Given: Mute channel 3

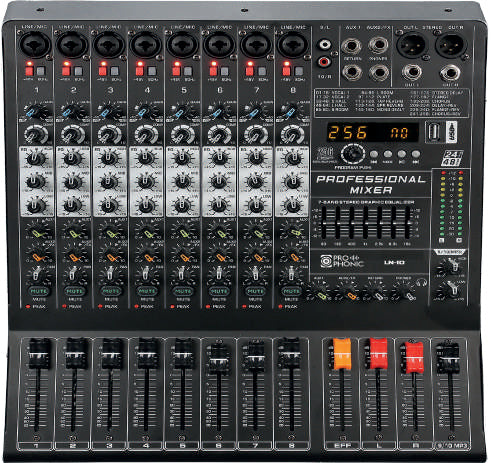Looking at the screenshot, I should click(x=111, y=291).
